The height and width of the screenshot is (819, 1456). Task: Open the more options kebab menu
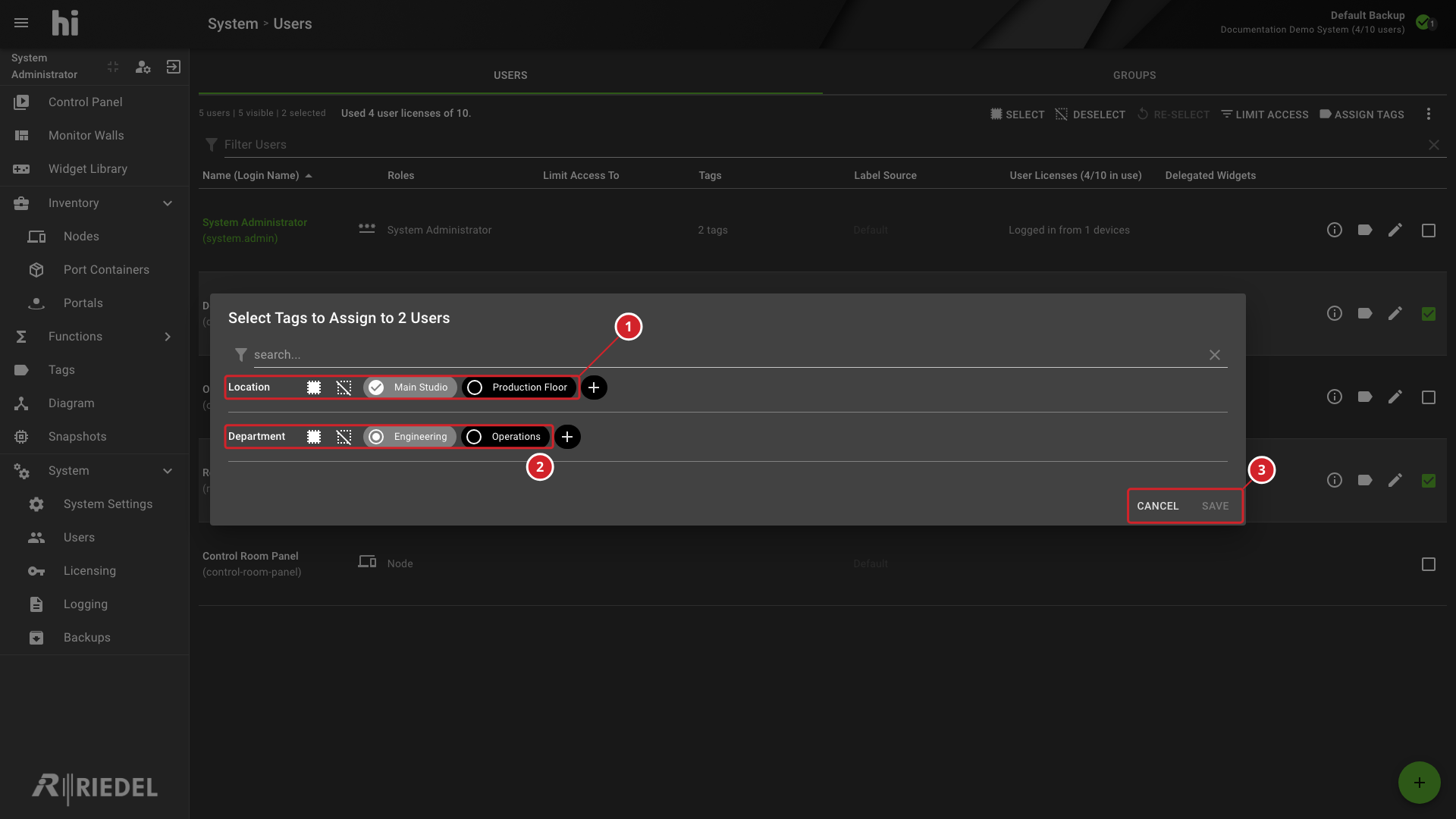point(1429,114)
